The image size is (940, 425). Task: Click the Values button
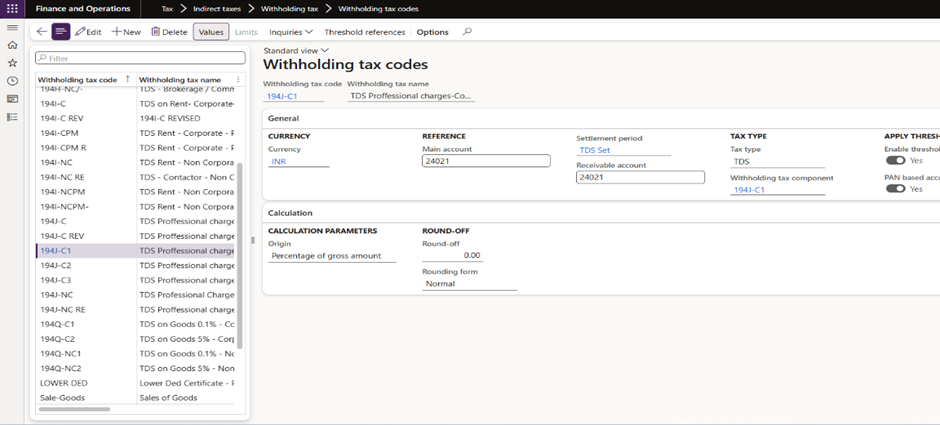tap(211, 32)
